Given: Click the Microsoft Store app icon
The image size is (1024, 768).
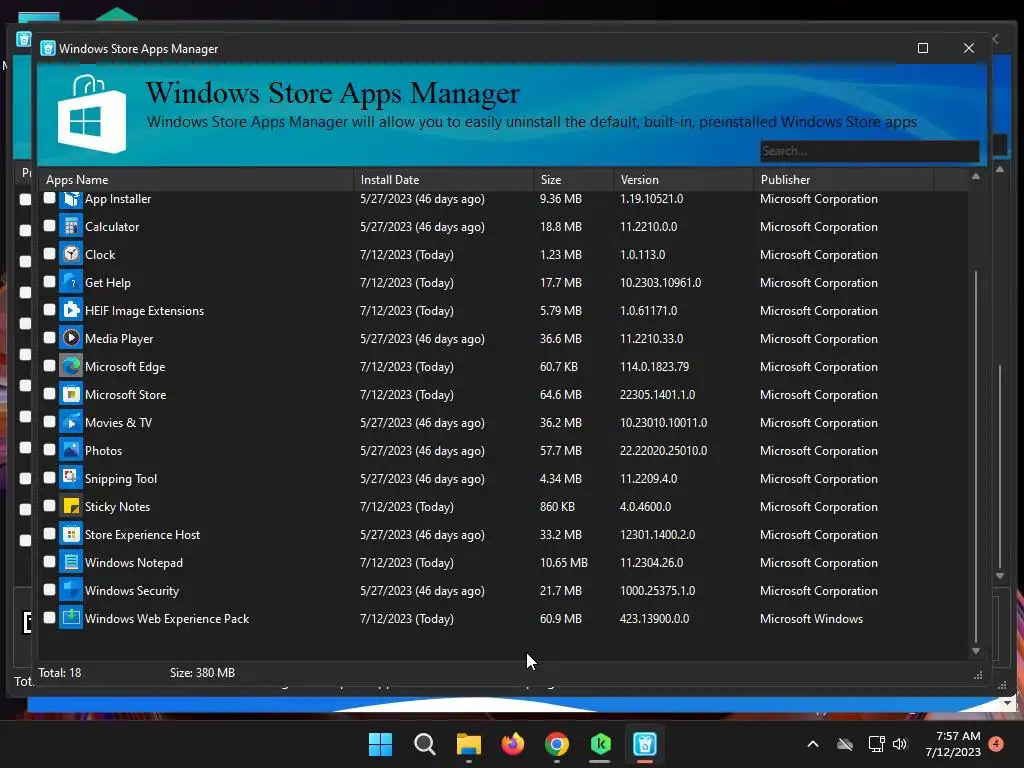Looking at the screenshot, I should point(71,394).
